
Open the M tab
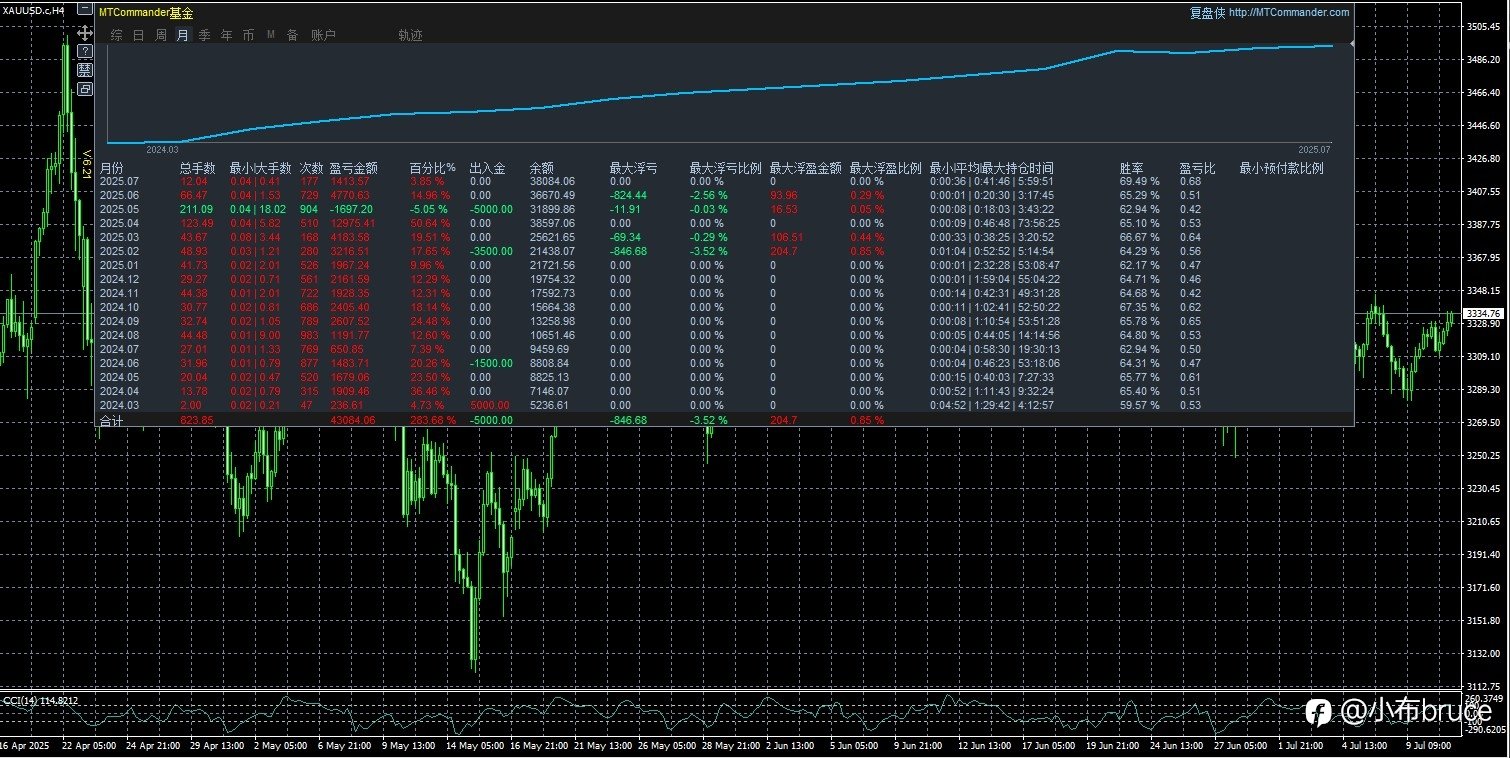coord(270,35)
